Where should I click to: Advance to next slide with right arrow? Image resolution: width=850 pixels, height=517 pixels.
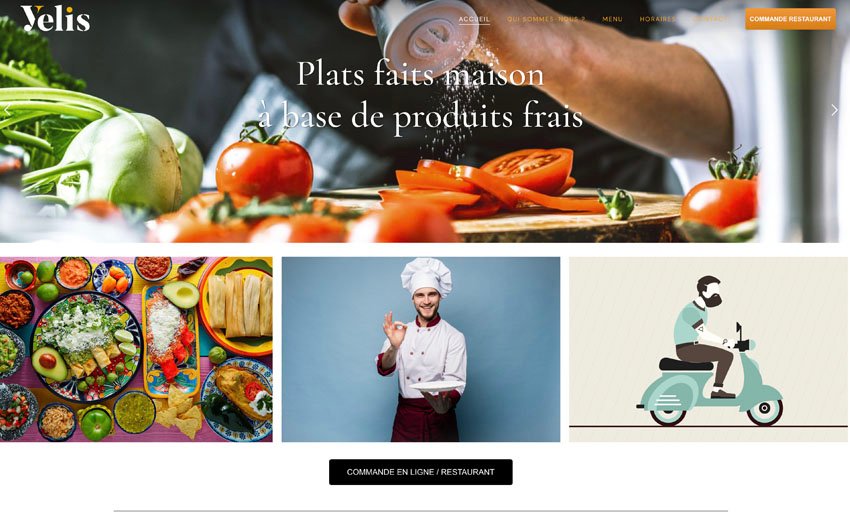click(834, 110)
